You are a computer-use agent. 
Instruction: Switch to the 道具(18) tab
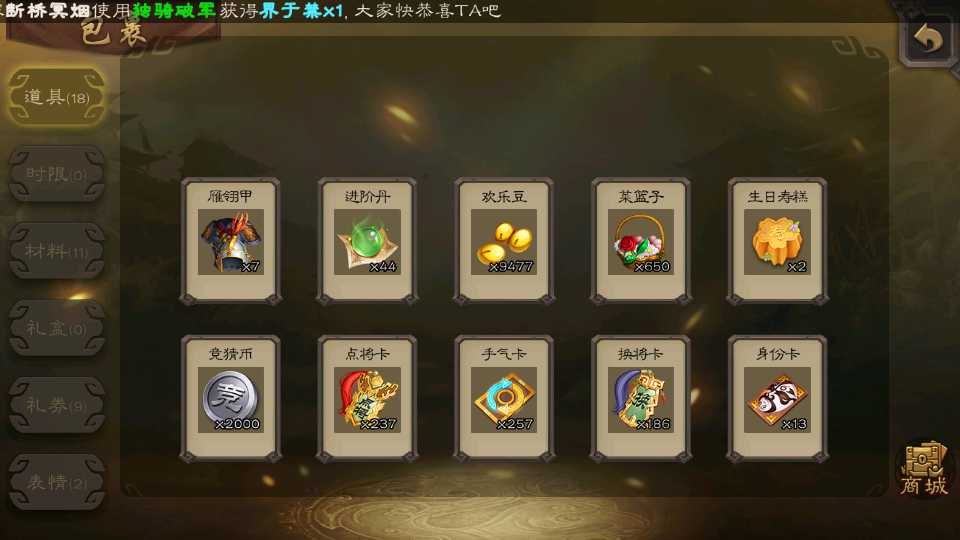pos(57,97)
